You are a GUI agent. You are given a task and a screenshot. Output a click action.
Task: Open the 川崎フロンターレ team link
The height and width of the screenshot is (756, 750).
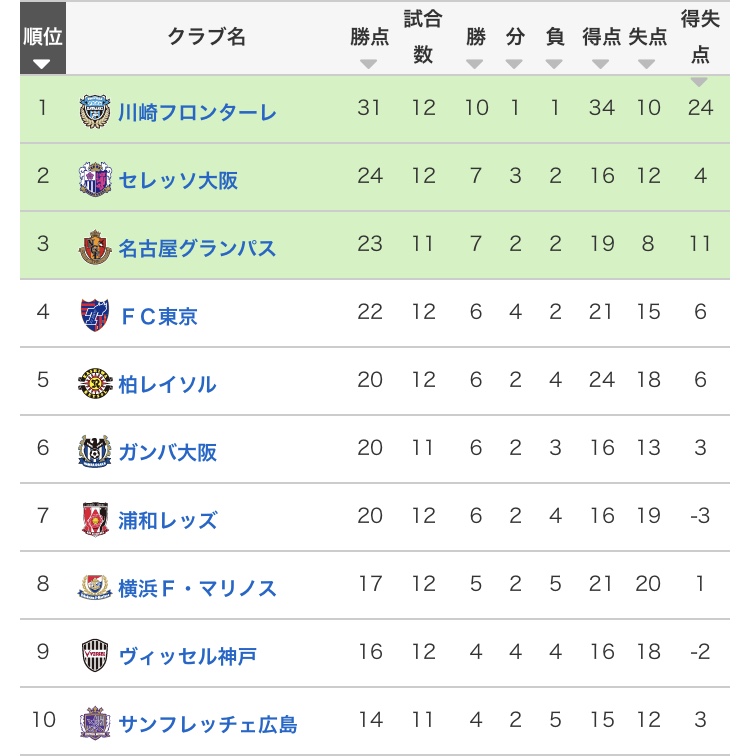coord(197,112)
